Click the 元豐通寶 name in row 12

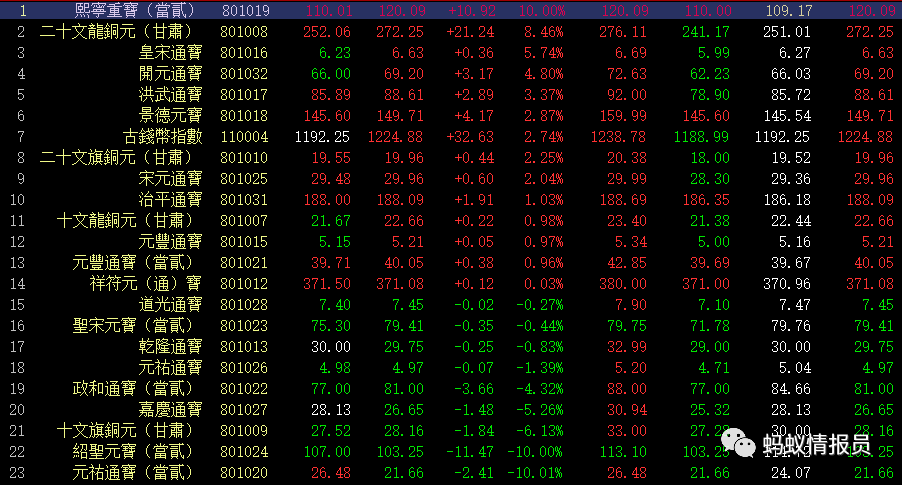(170, 242)
